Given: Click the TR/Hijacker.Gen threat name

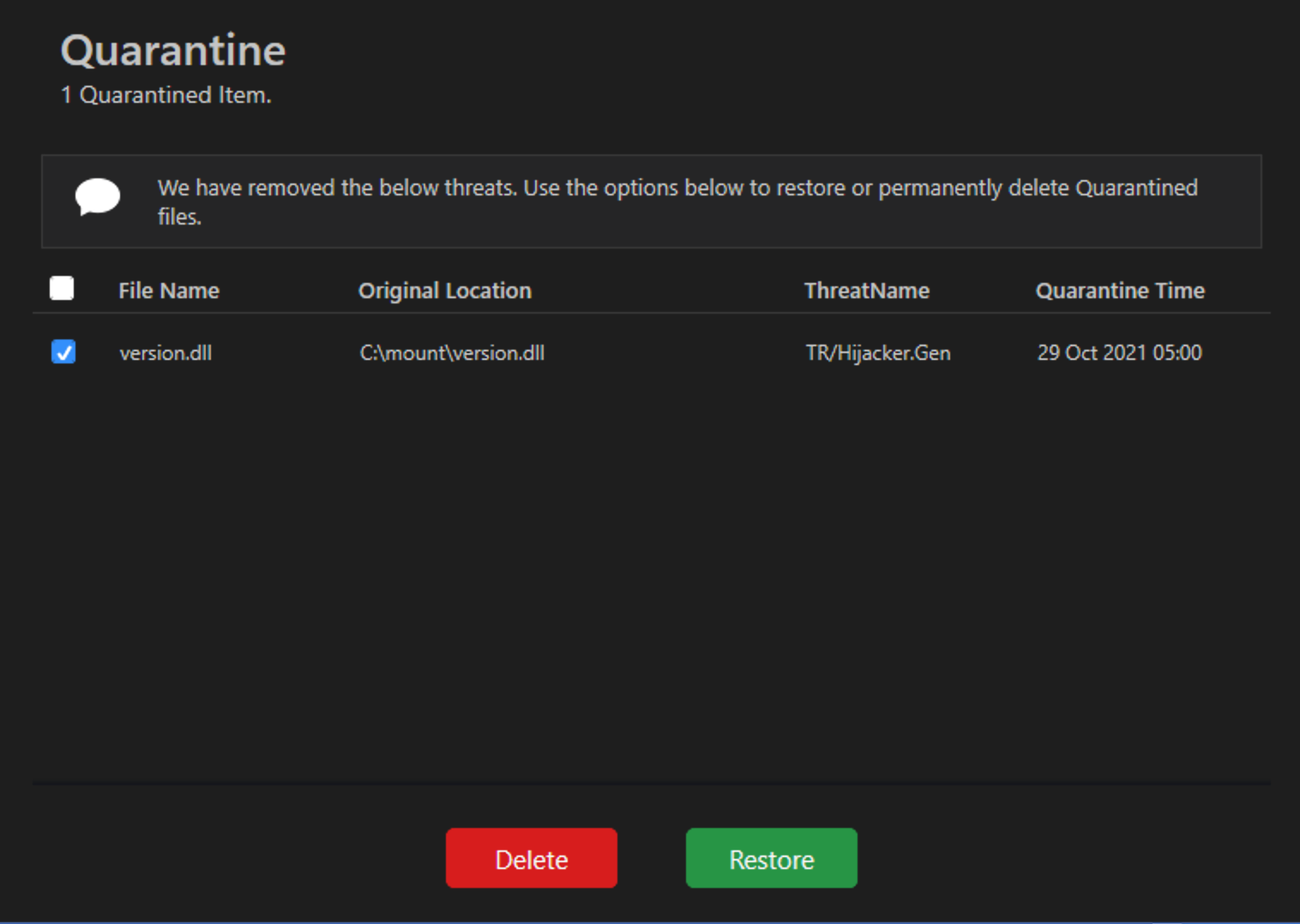Looking at the screenshot, I should click(878, 352).
